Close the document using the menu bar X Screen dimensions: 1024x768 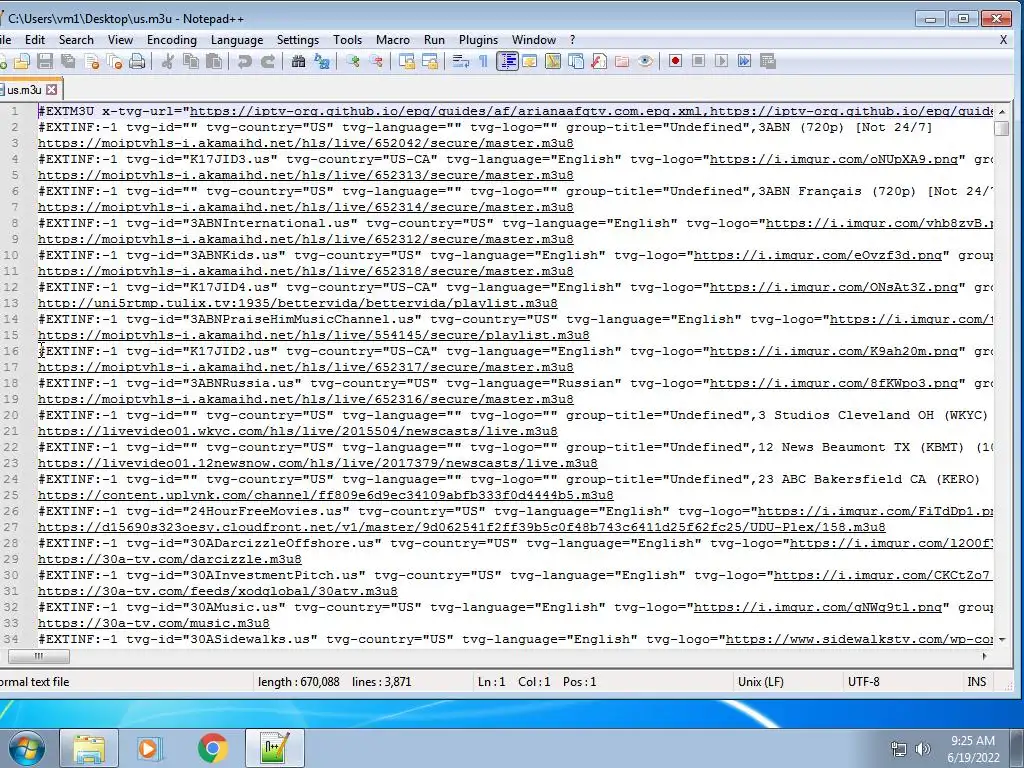tap(1003, 40)
